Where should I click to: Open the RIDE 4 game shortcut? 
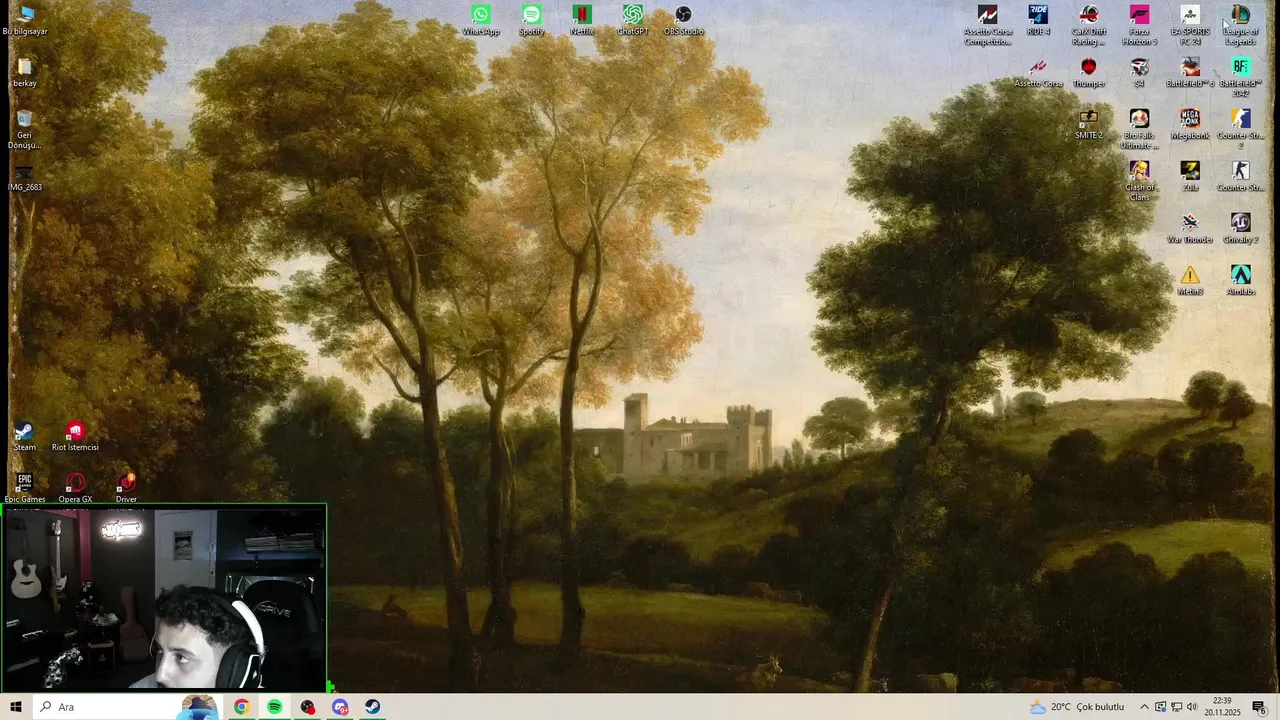[x=1038, y=20]
